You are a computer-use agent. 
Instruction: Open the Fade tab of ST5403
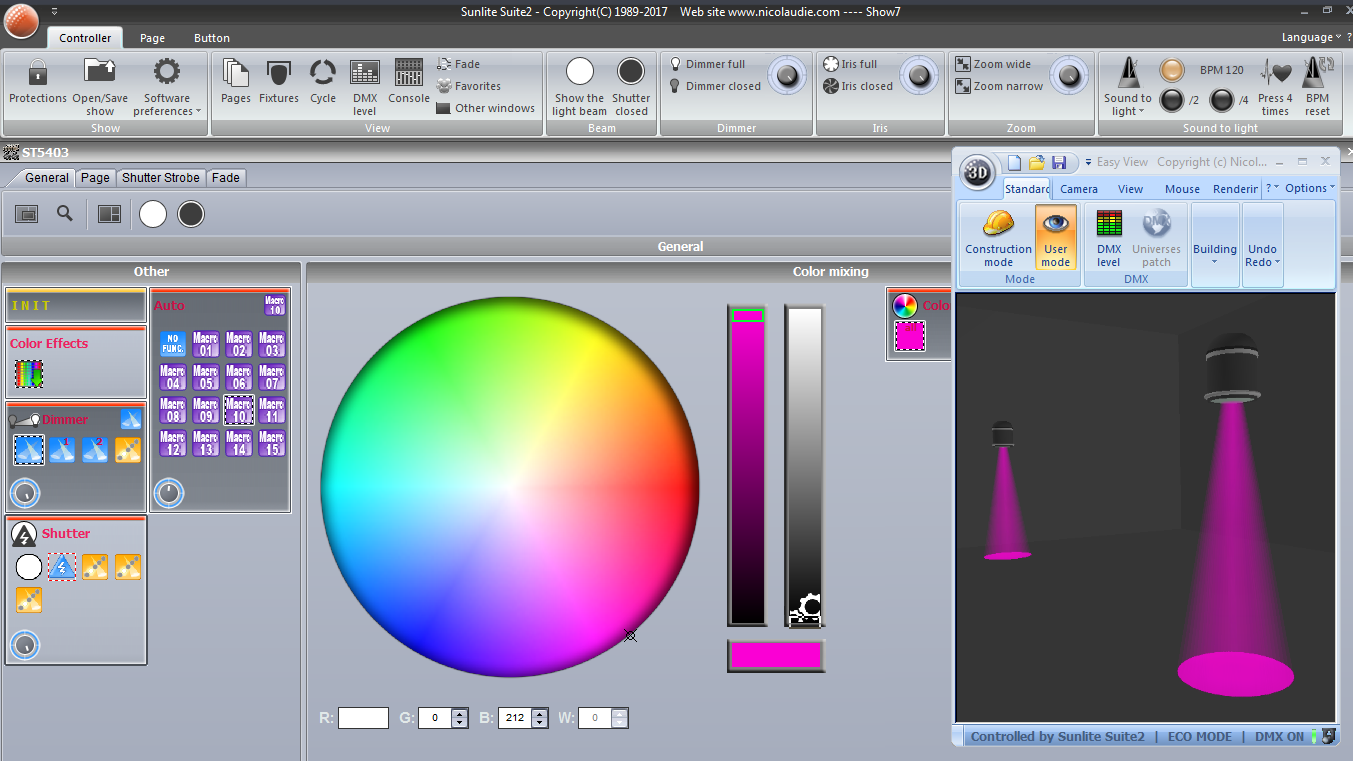[x=225, y=177]
